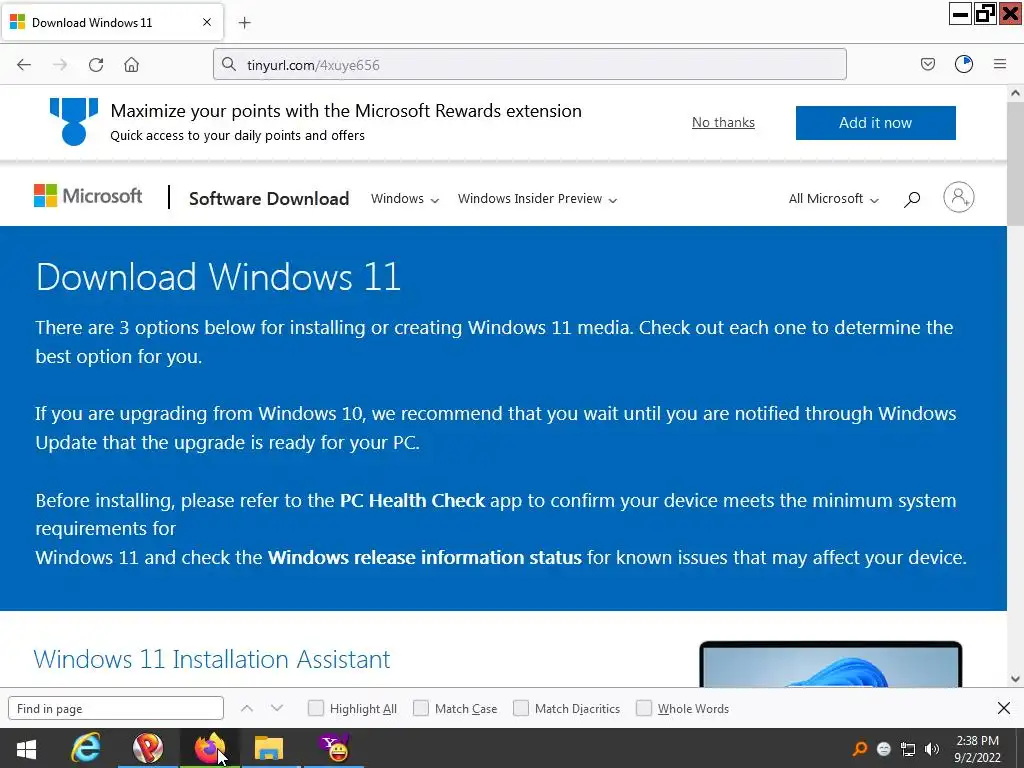This screenshot has width=1024, height=768.
Task: Click the round grey face tray icon
Action: [x=884, y=749]
